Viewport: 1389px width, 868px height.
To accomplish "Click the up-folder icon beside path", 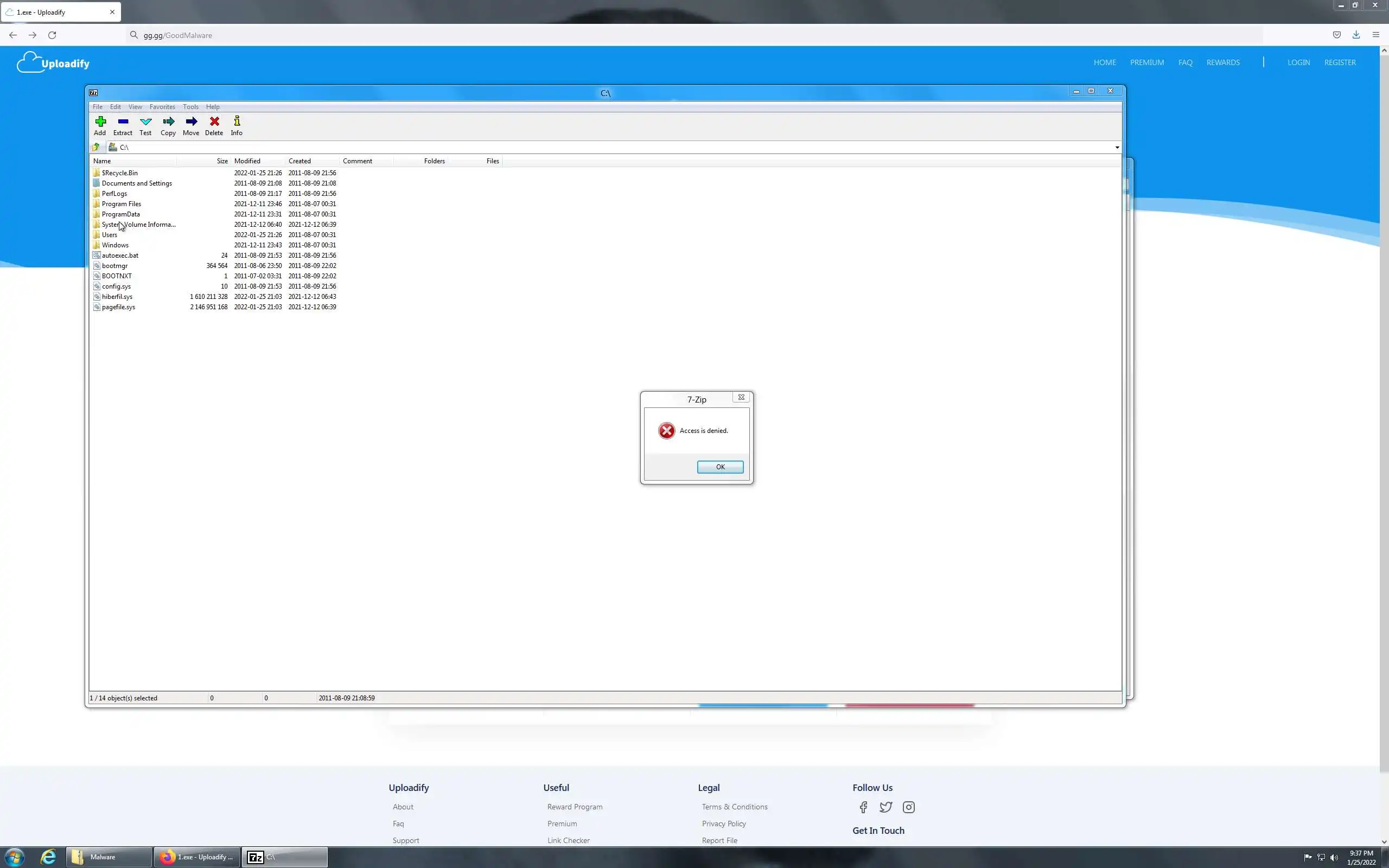I will 97,148.
